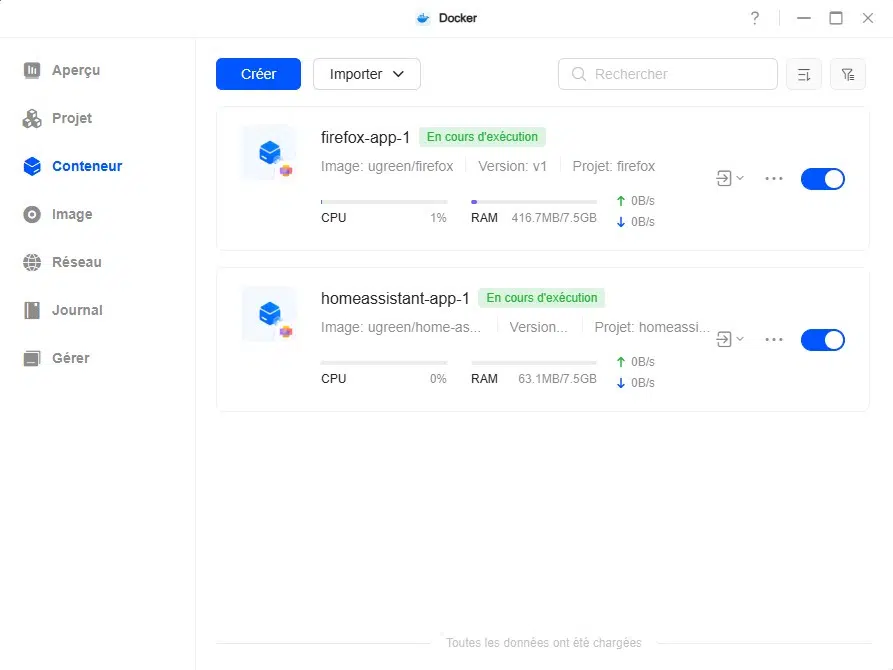893x670 pixels.
Task: Disable the homeassistant-app-1 container switch
Action: point(822,339)
